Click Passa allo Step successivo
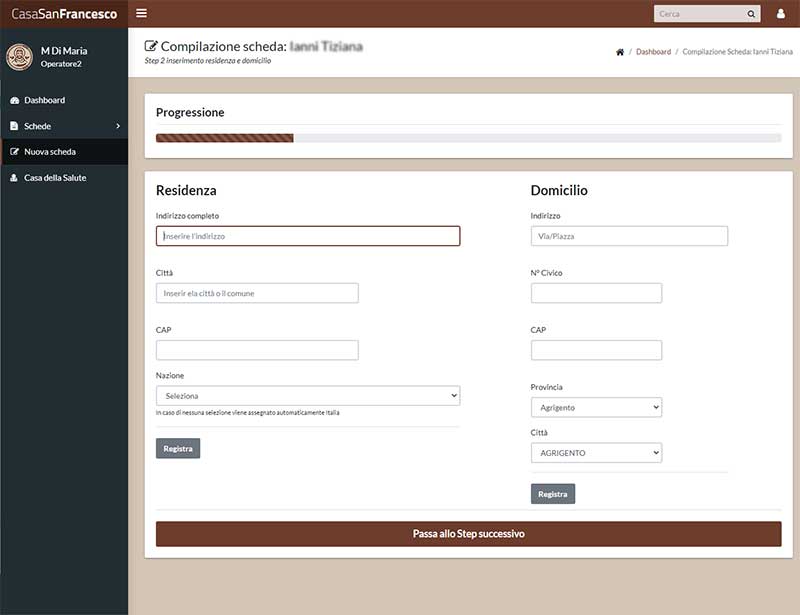Screen dimensions: 800x615 pos(468,534)
